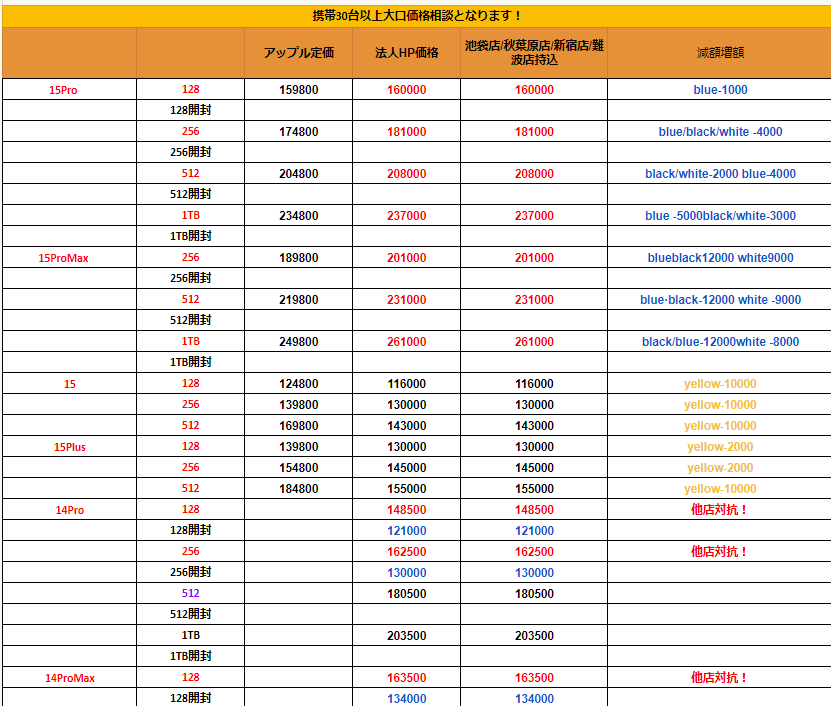Screen dimensions: 831x706
Task: Click the 15Pro model label
Action: click(x=63, y=90)
